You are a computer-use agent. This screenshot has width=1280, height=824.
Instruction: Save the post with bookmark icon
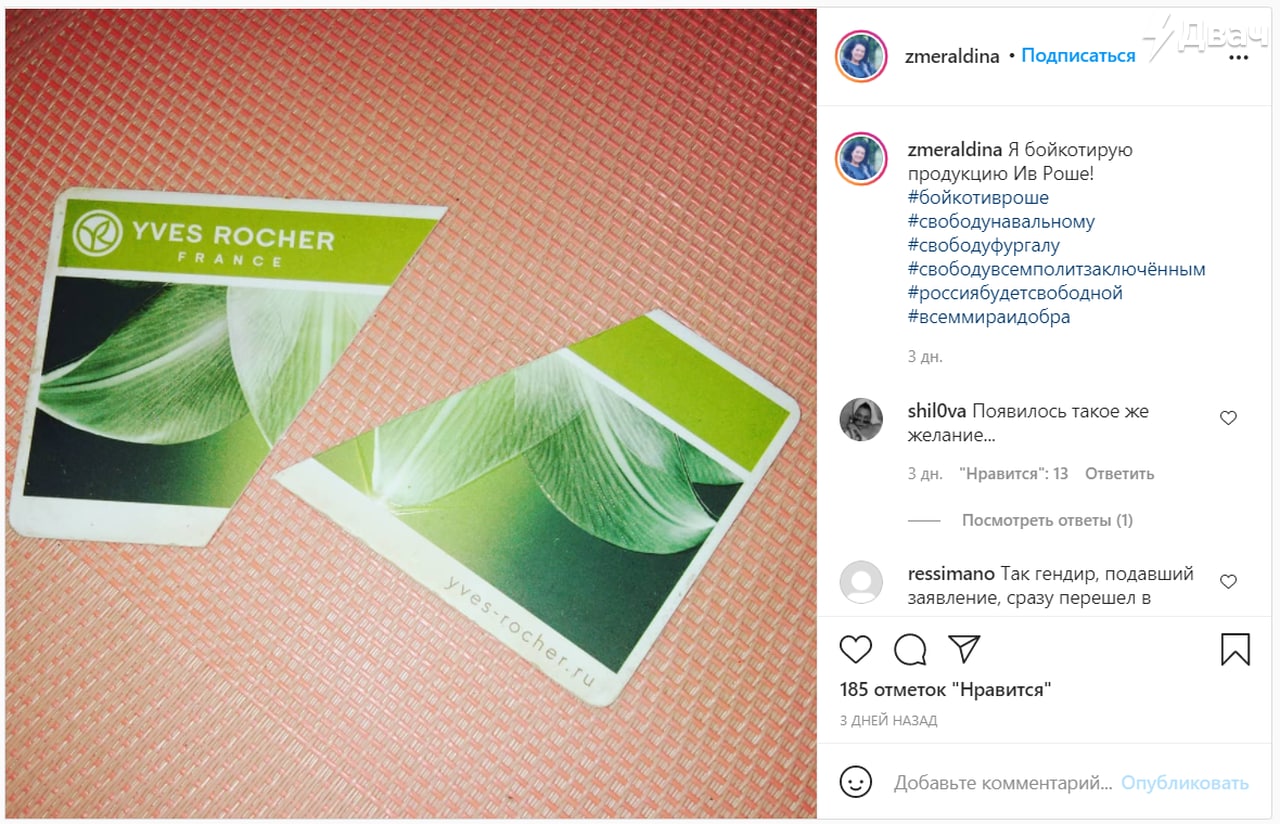pyautogui.click(x=1236, y=650)
